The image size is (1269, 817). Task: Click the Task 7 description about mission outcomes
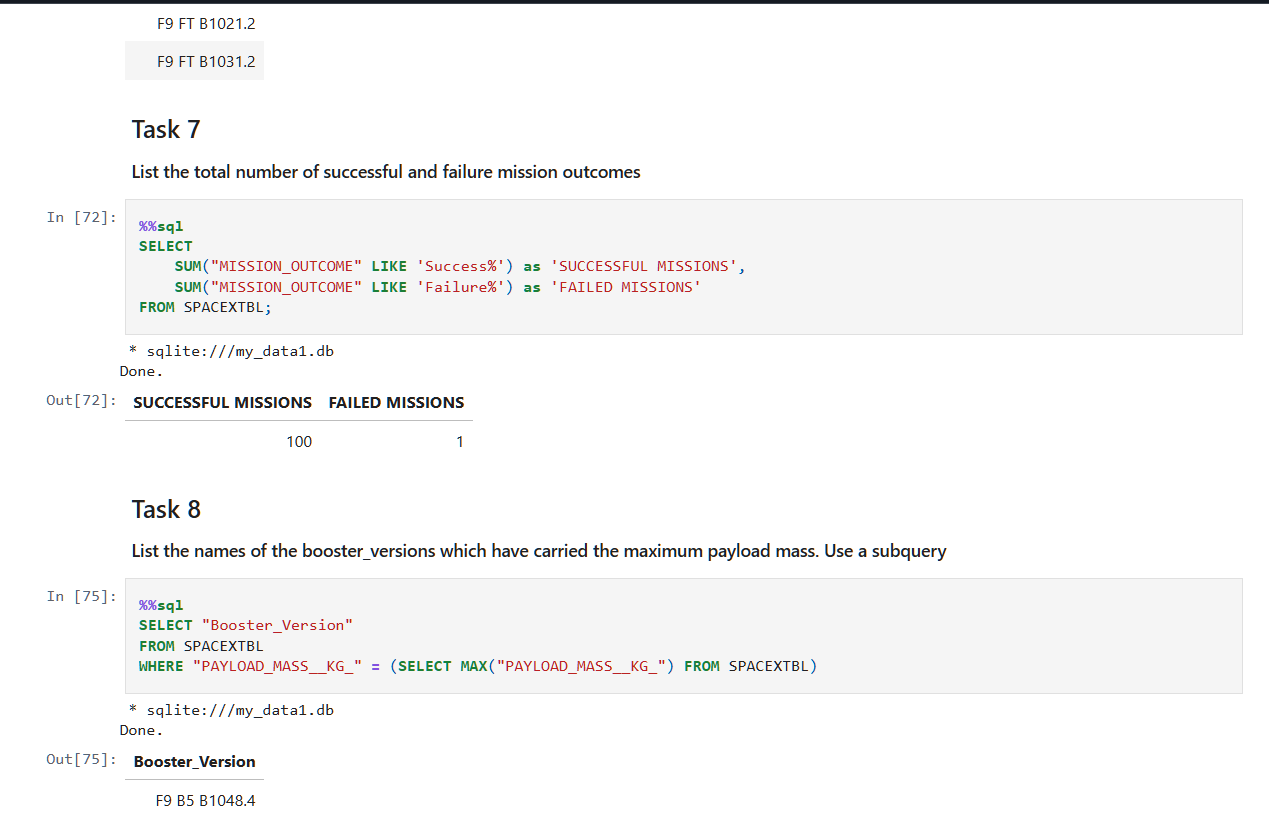tap(386, 172)
